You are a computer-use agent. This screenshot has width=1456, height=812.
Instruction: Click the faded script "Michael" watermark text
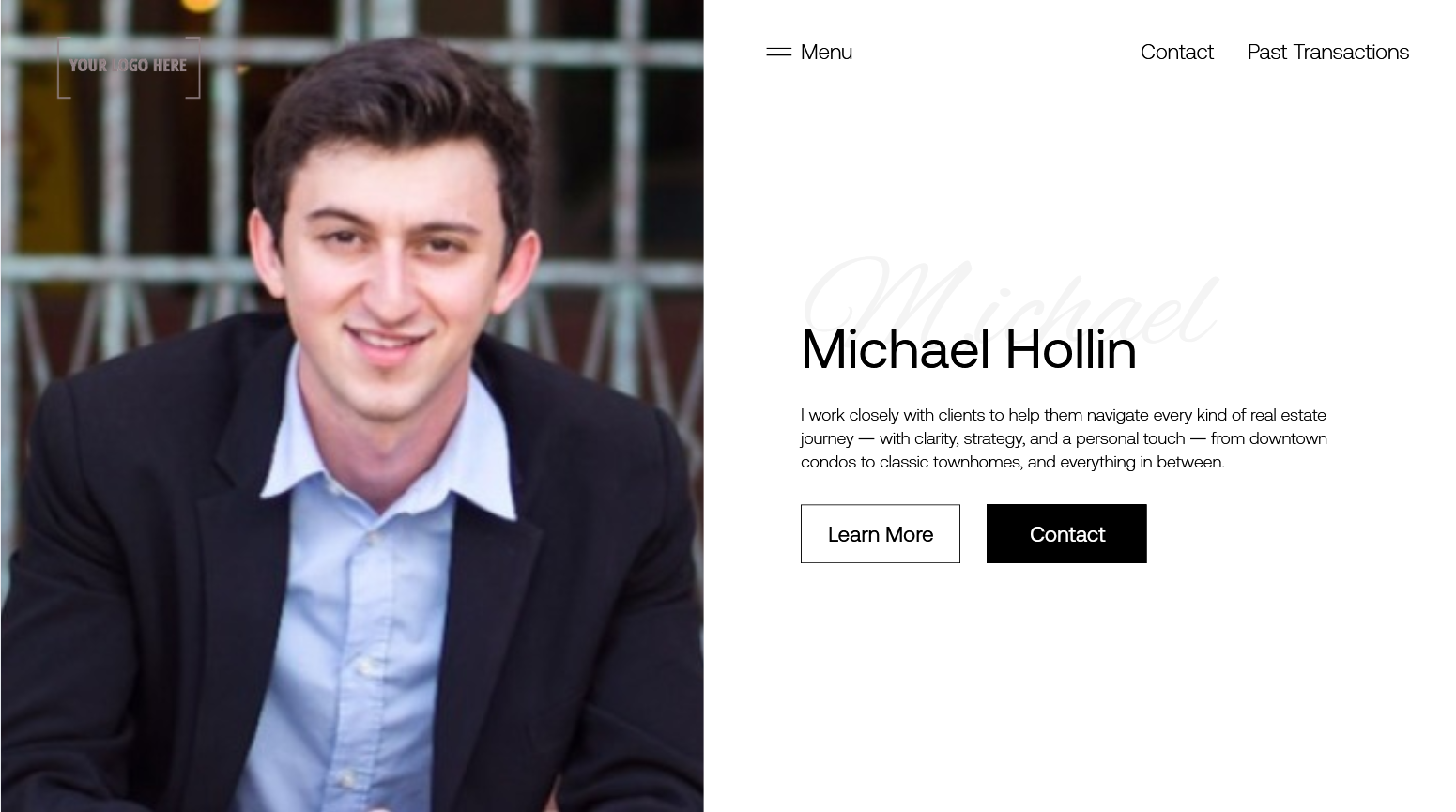pos(1010,300)
